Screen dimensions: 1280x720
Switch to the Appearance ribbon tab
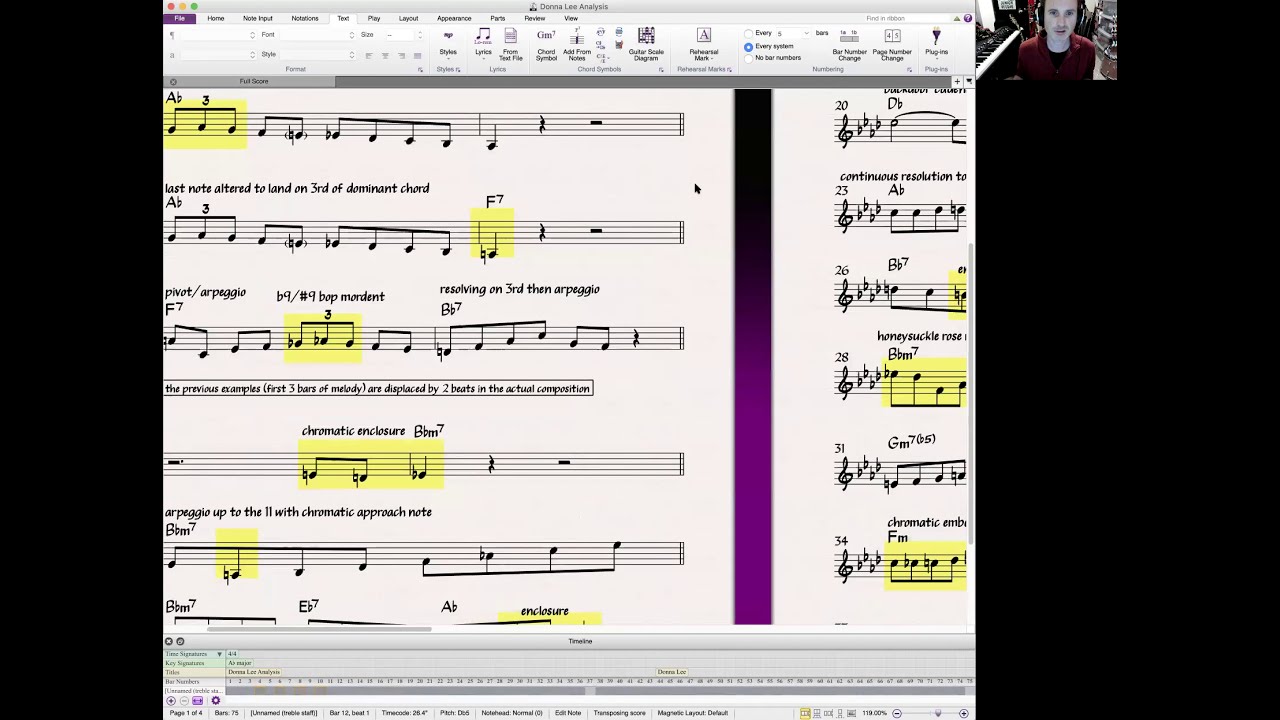(x=454, y=18)
